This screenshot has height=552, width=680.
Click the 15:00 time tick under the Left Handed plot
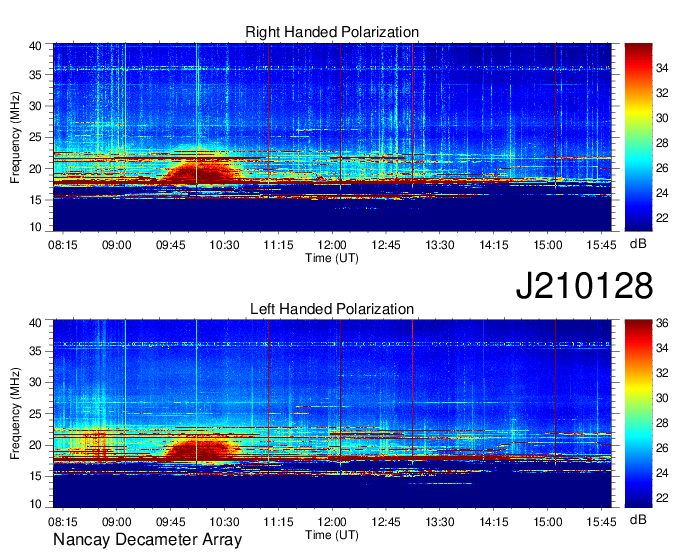pyautogui.click(x=548, y=522)
